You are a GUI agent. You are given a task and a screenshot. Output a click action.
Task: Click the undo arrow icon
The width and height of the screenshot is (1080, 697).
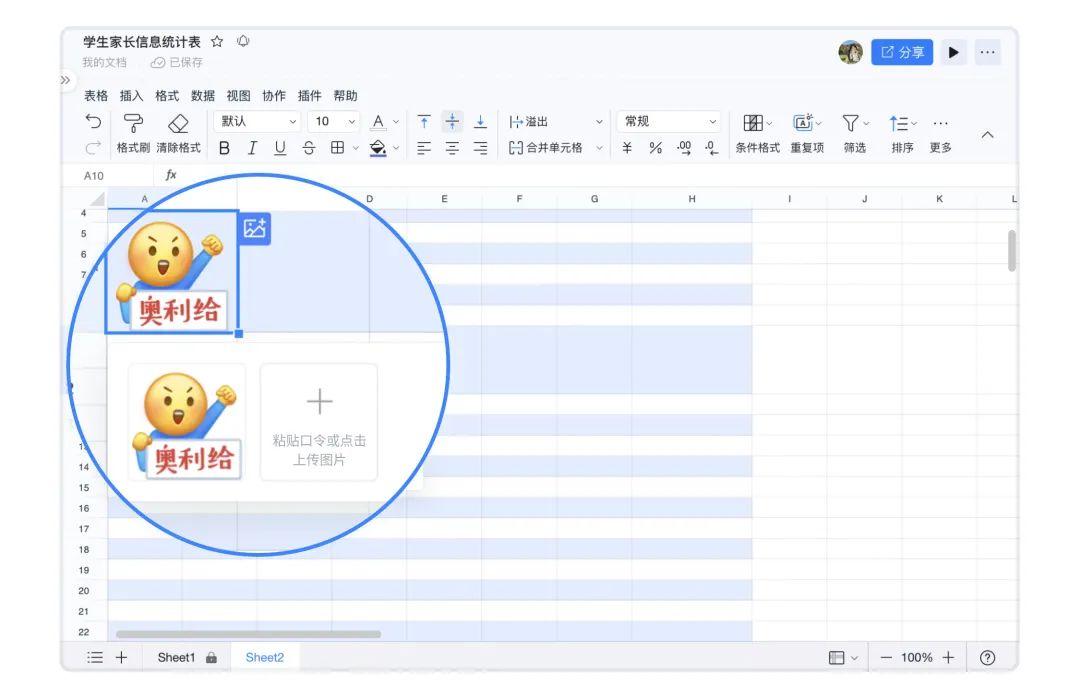click(93, 122)
